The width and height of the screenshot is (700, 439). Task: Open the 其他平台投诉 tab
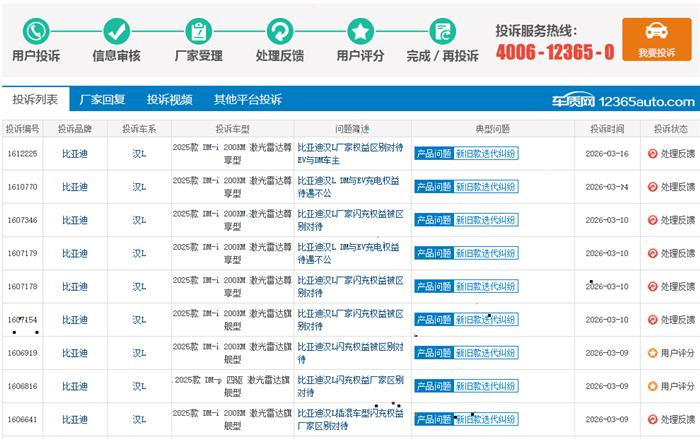tap(247, 100)
